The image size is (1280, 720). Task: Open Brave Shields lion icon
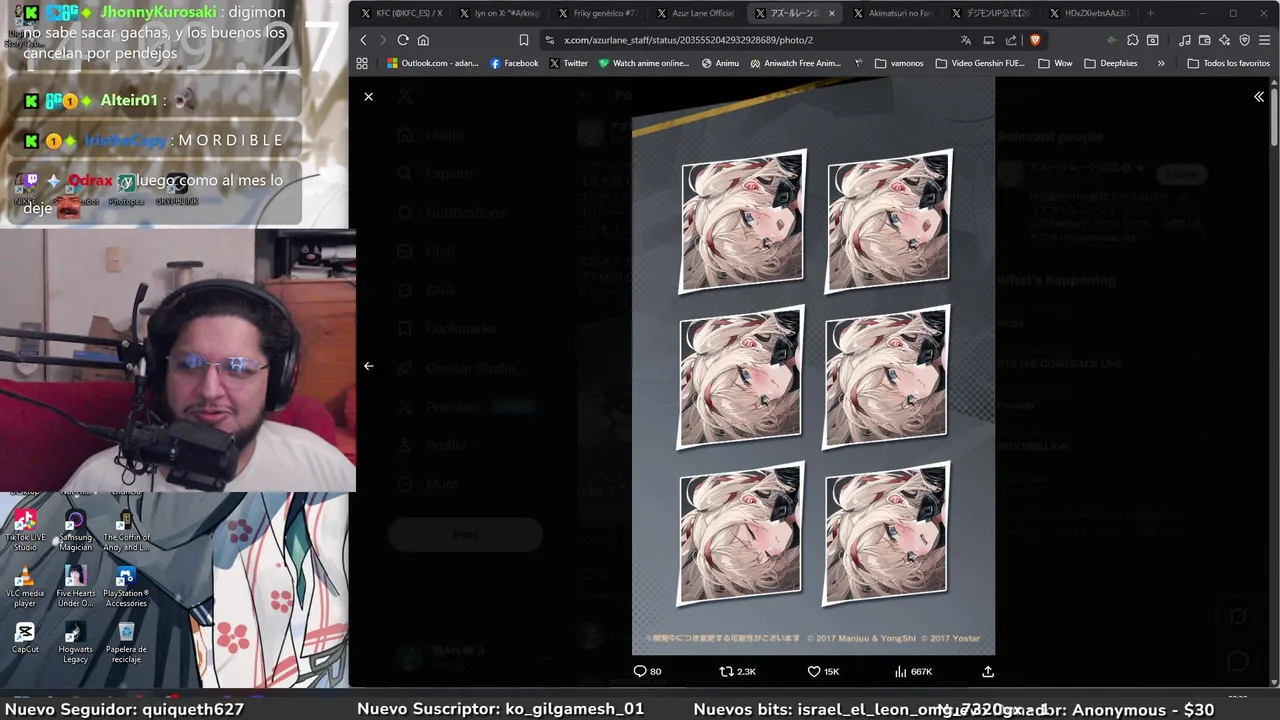tap(1035, 40)
